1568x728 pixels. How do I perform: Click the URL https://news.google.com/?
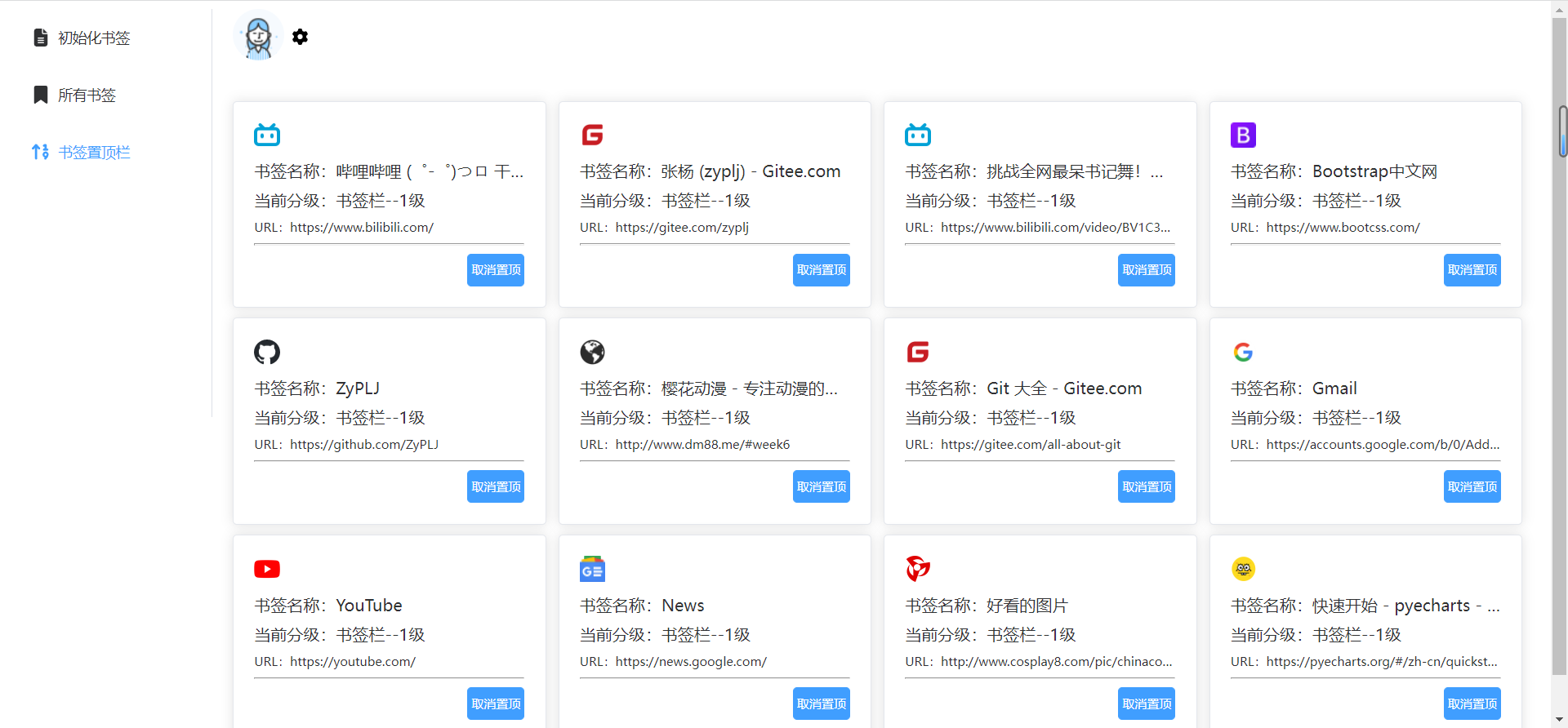(691, 662)
